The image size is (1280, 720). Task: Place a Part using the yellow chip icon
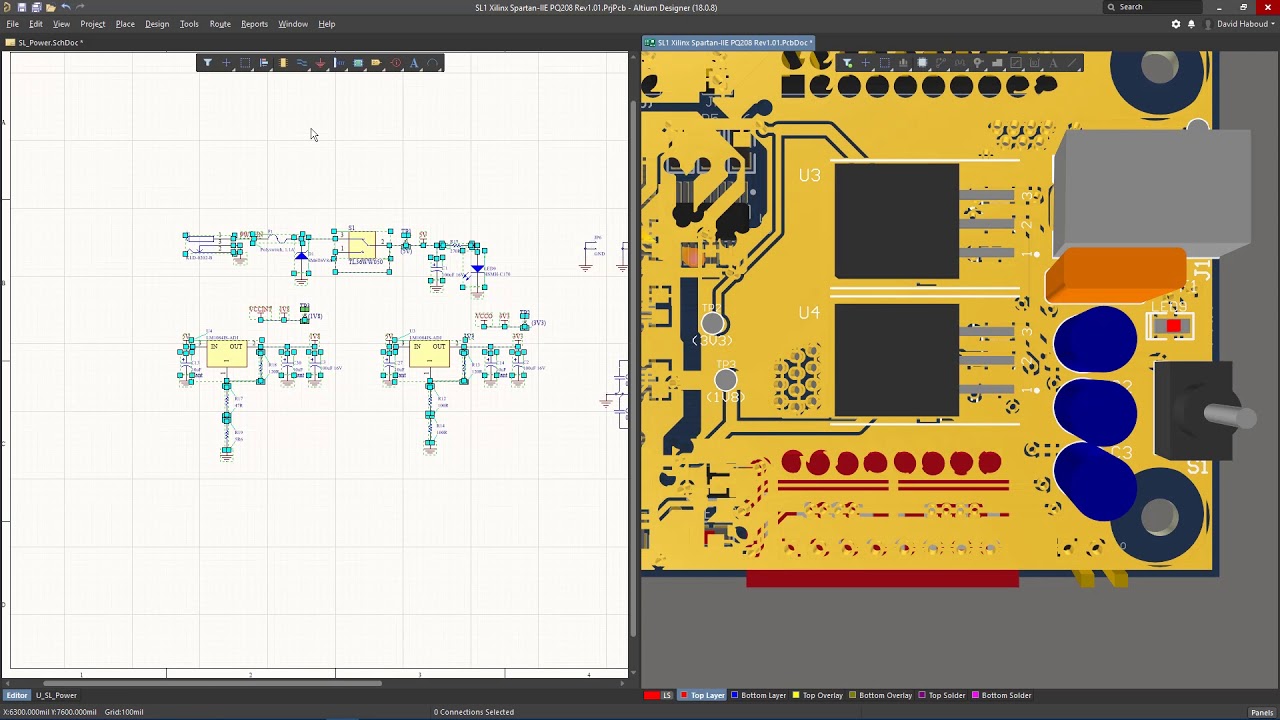click(283, 63)
